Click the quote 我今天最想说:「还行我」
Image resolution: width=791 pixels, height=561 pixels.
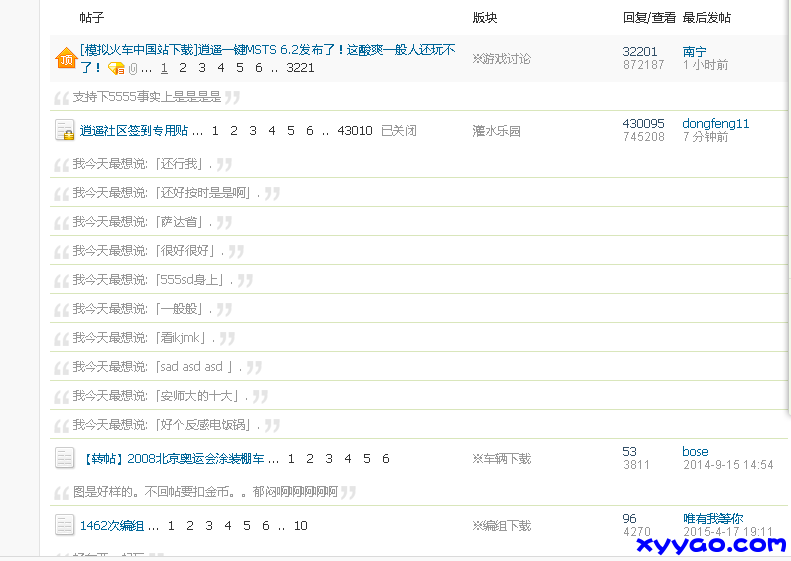click(x=142, y=164)
